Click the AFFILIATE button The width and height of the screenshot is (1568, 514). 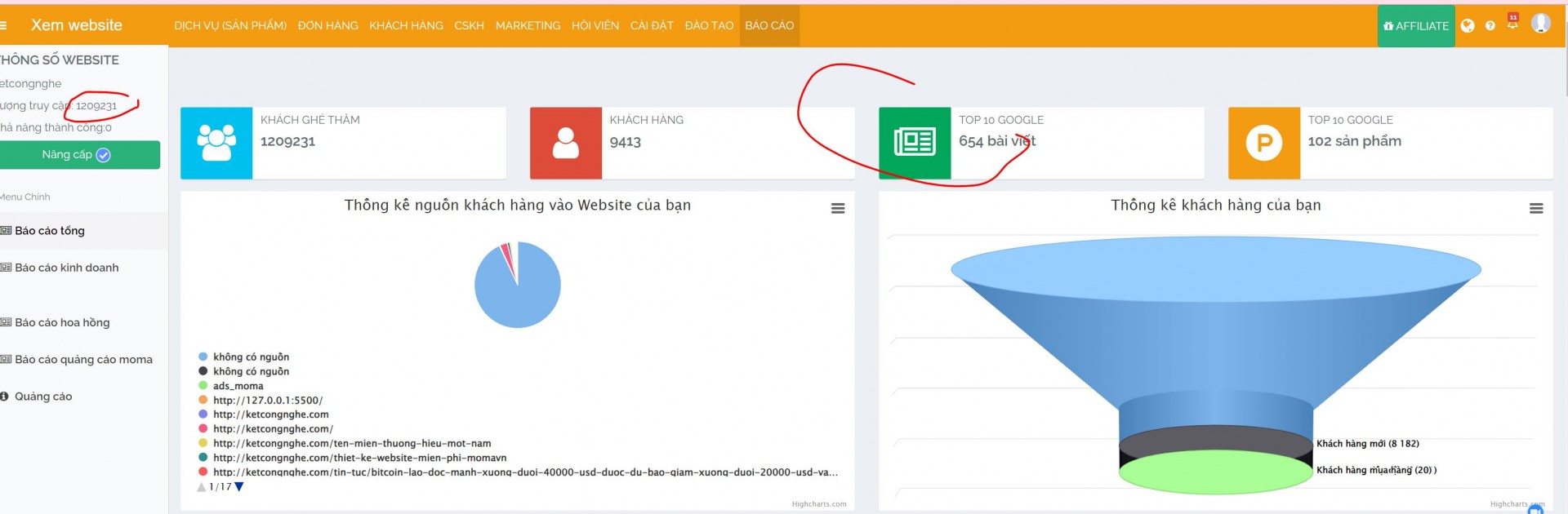(1416, 26)
